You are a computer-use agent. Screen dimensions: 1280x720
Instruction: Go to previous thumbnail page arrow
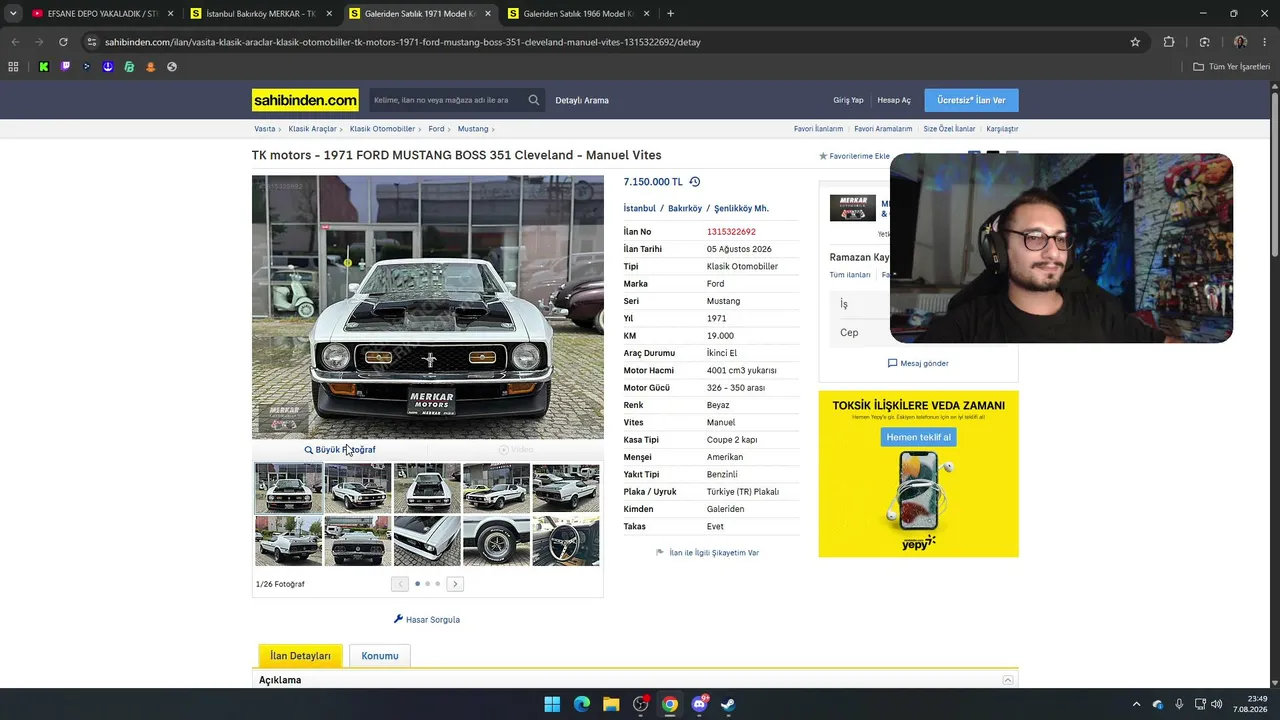tap(400, 584)
